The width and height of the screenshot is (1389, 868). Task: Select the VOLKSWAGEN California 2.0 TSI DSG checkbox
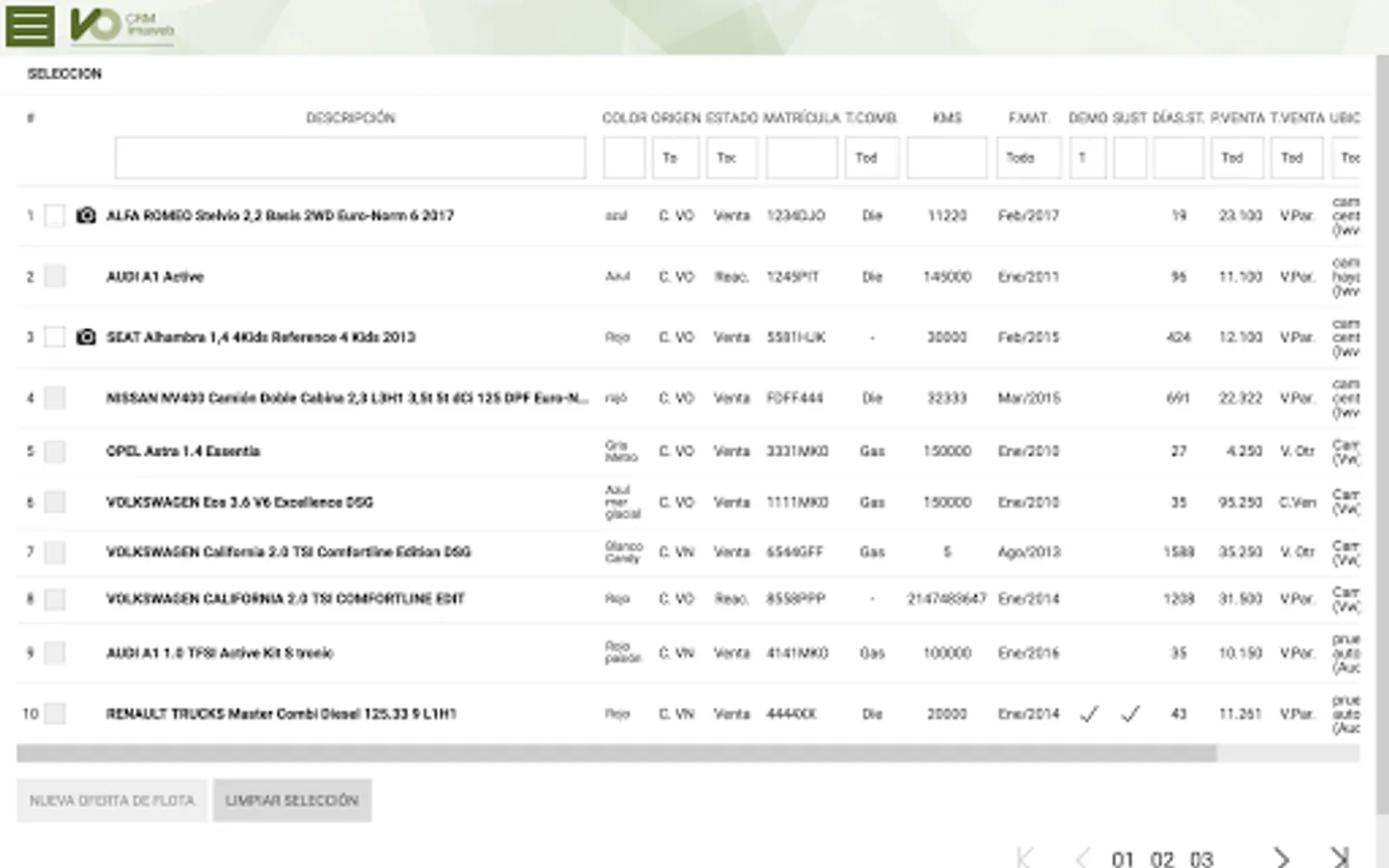(55, 553)
